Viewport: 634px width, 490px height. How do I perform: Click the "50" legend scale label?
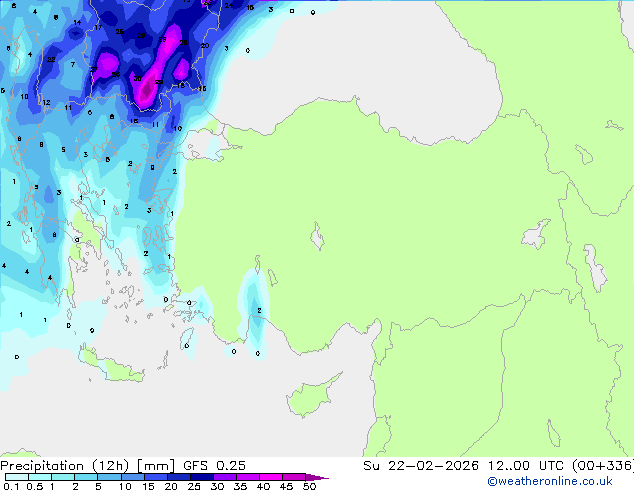point(309,486)
